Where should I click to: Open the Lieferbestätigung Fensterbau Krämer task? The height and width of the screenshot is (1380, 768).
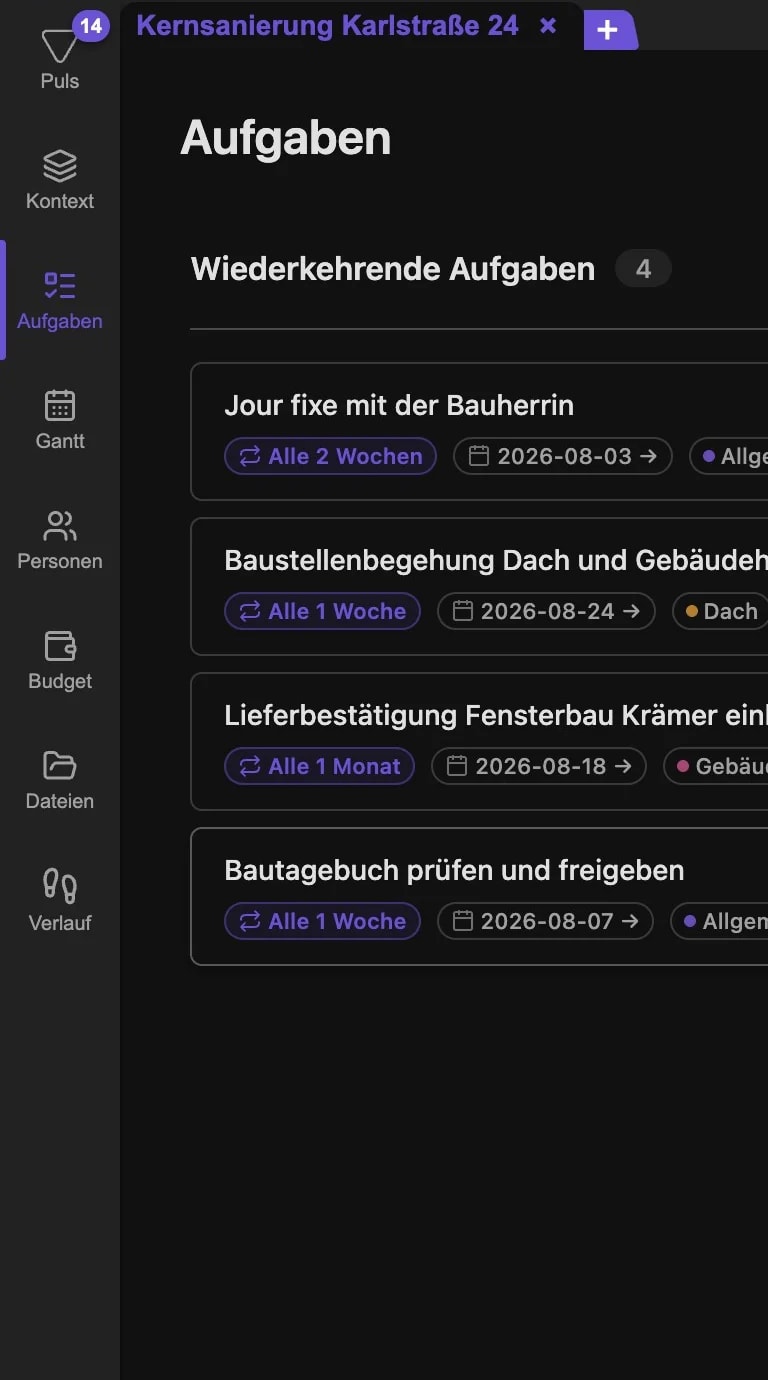pyautogui.click(x=496, y=715)
